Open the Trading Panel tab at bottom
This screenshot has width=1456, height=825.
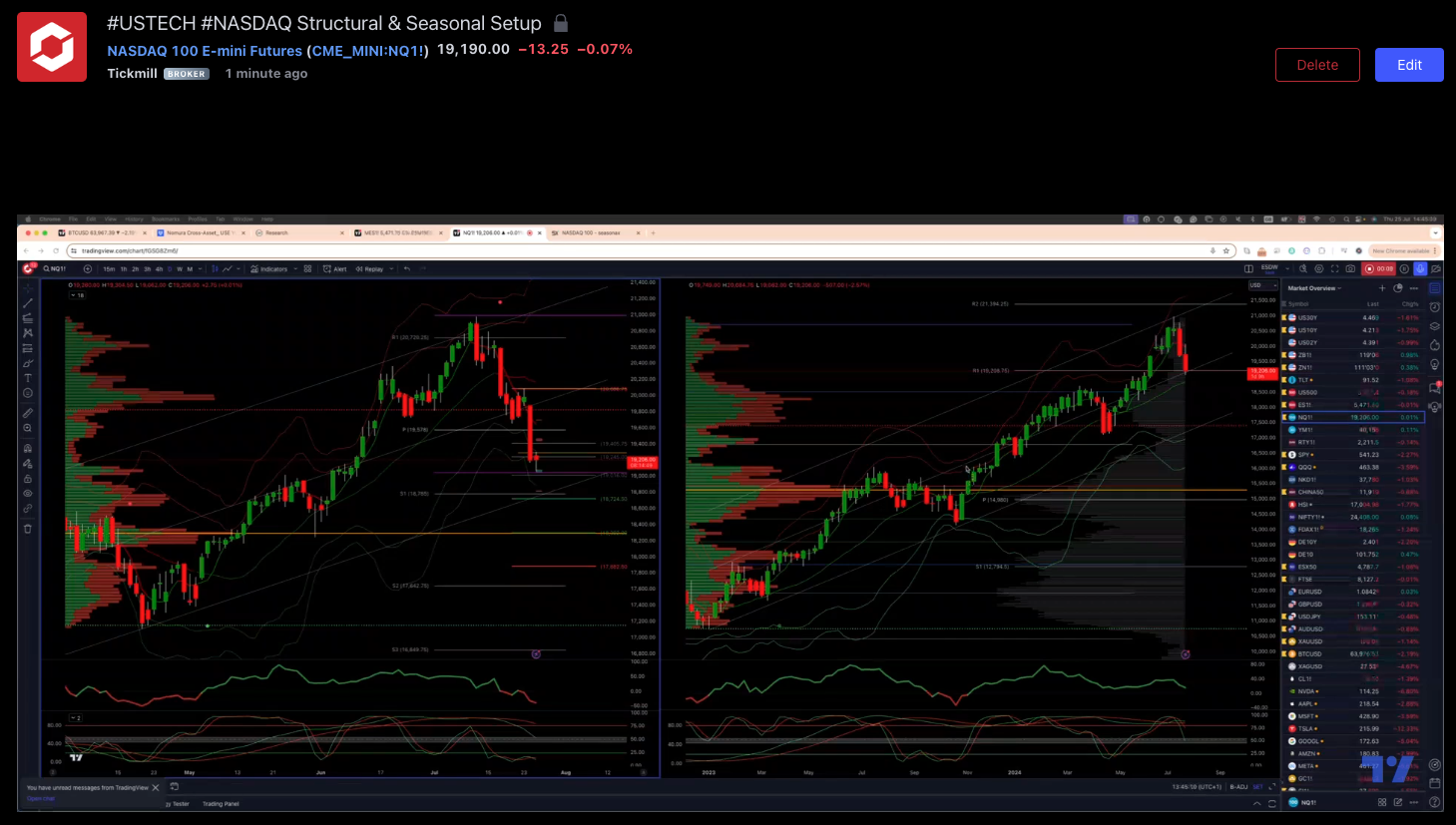pyautogui.click(x=221, y=803)
